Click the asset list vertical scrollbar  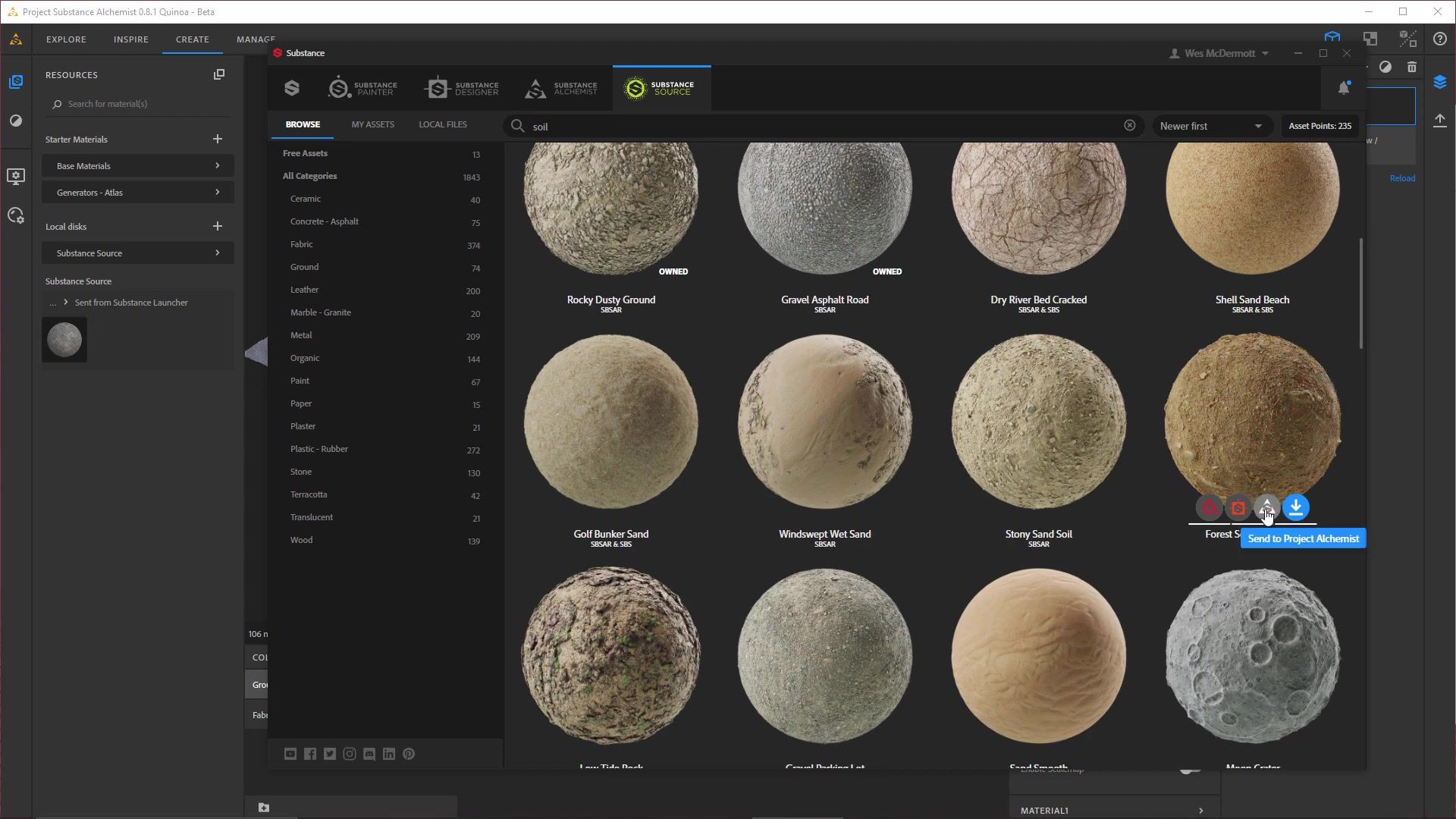1361,294
